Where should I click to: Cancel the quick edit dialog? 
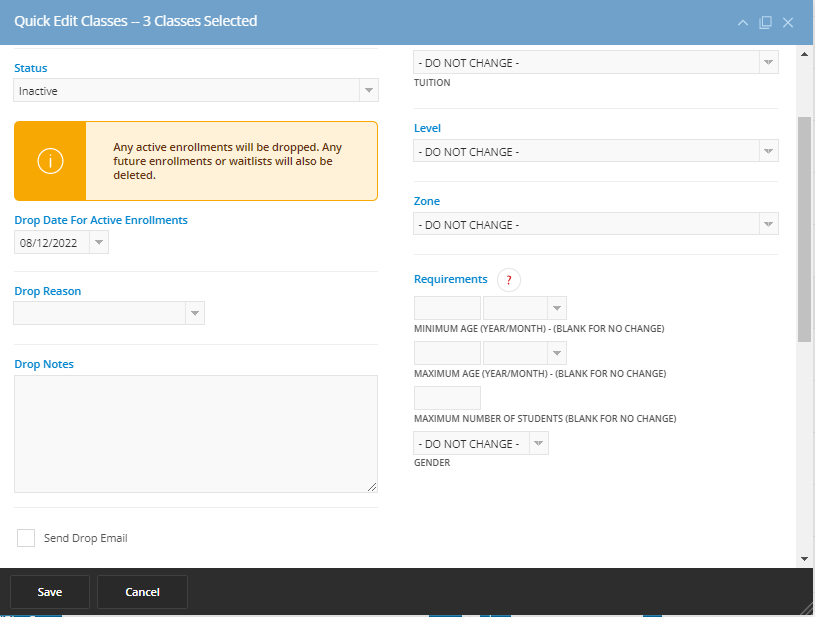[142, 591]
